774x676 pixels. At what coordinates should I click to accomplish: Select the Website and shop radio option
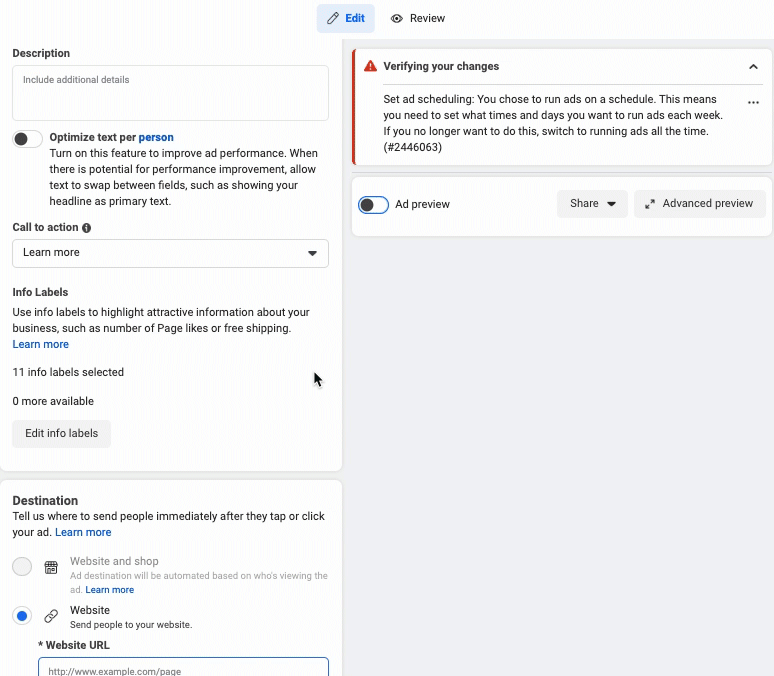point(22,567)
